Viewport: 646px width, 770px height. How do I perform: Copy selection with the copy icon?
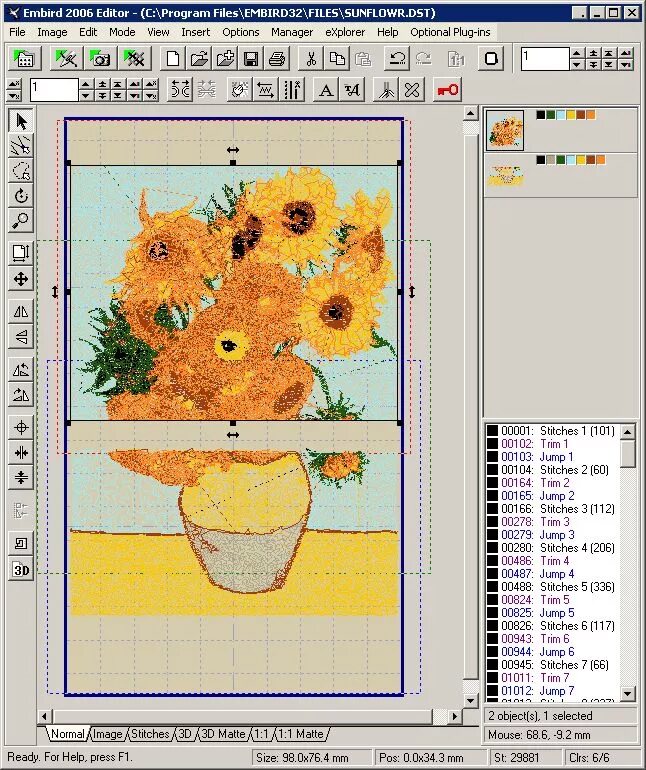(337, 59)
